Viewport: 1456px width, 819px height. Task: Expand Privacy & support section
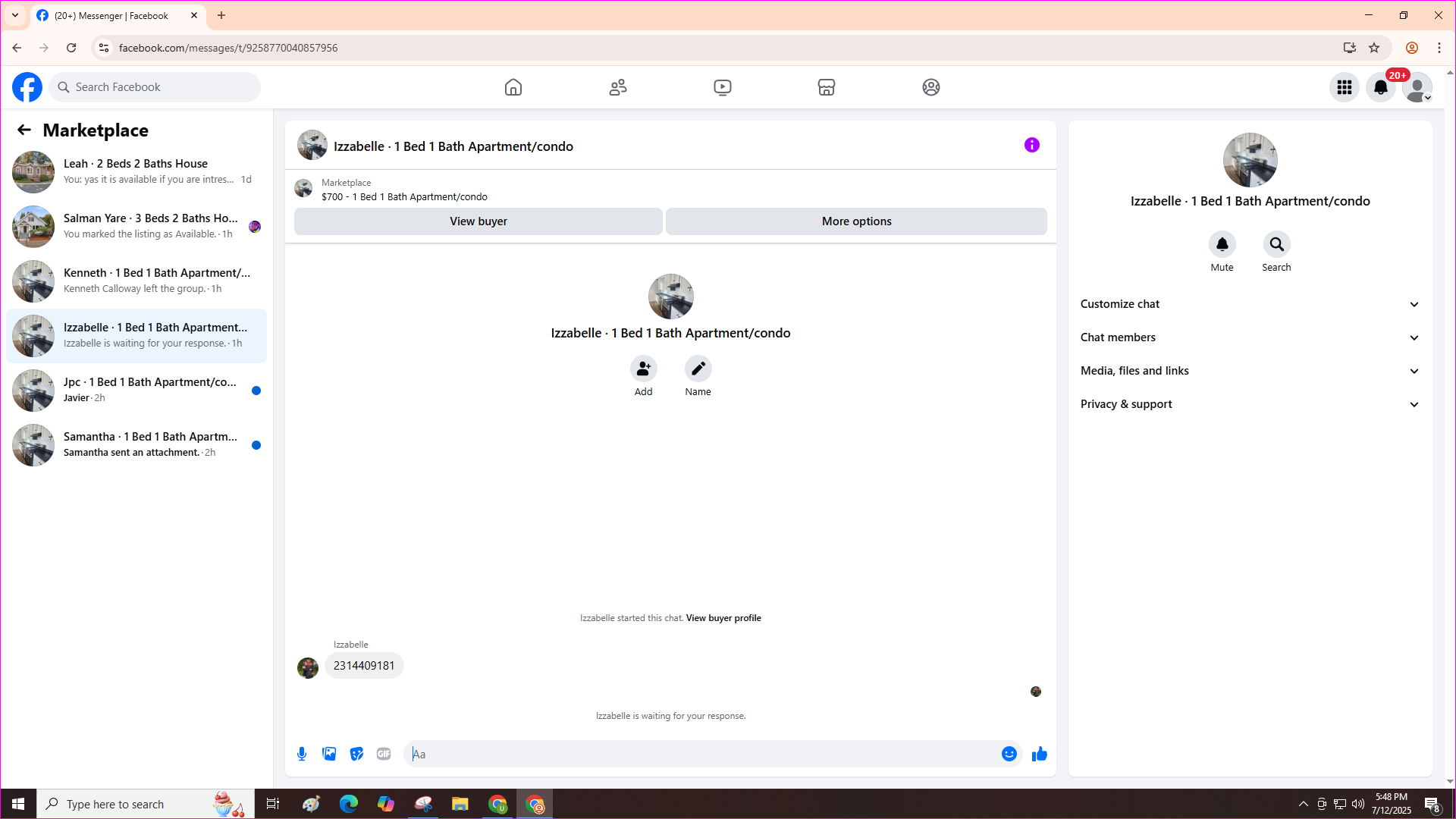pyautogui.click(x=1250, y=404)
